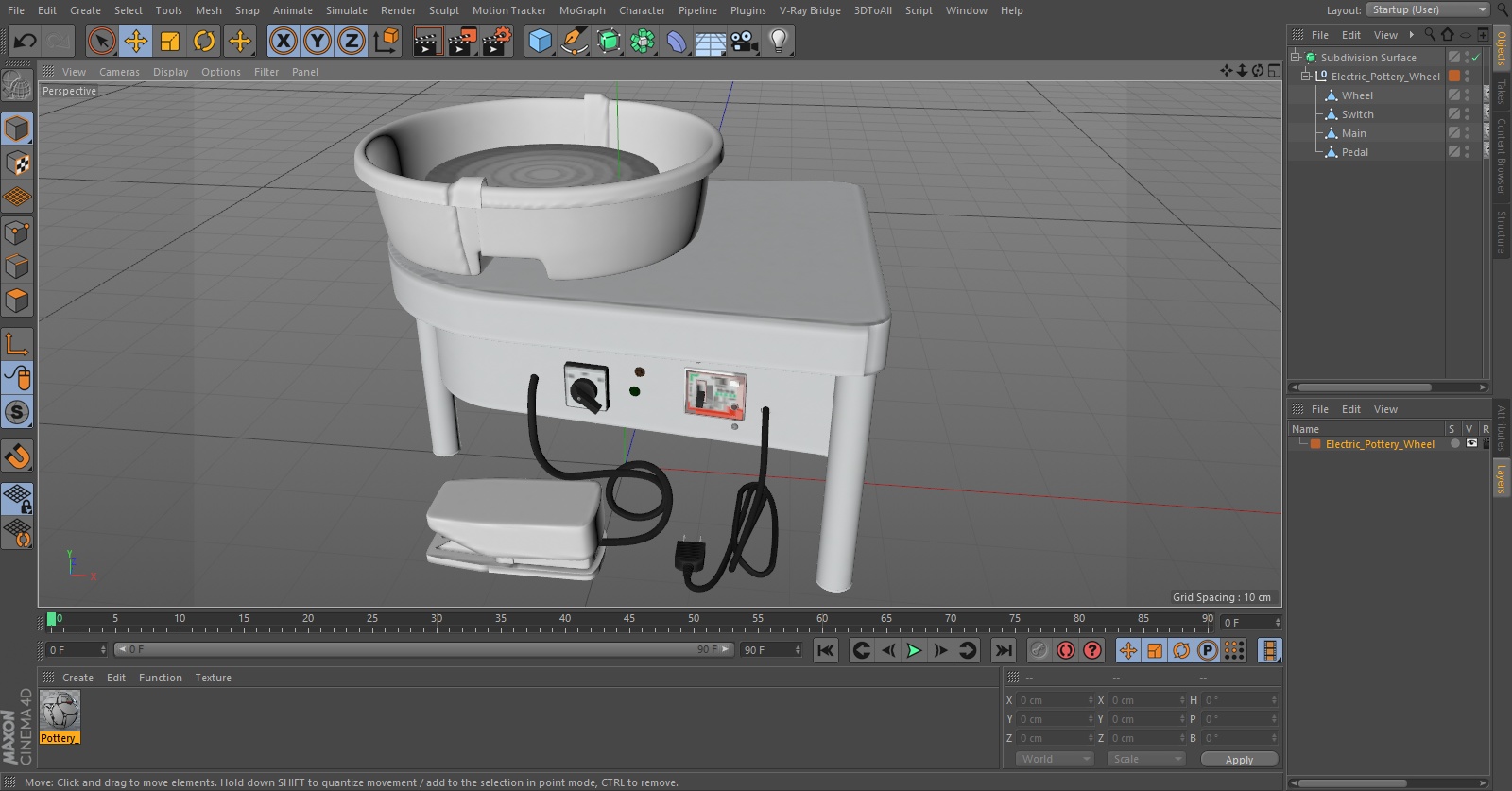
Task: Switch to Texture mode checker icon
Action: (x=17, y=163)
